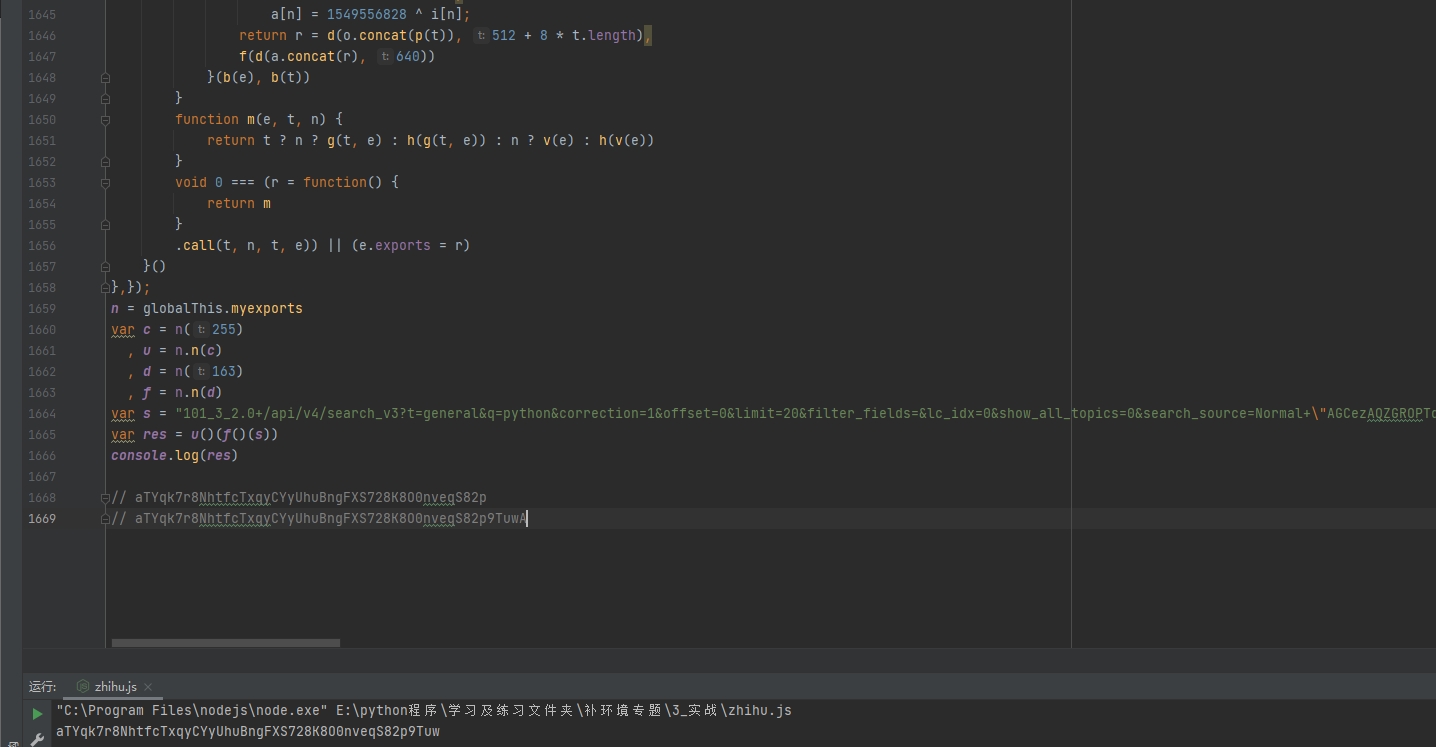
Task: Click the 'console' identifier on line 1666
Action: point(139,455)
